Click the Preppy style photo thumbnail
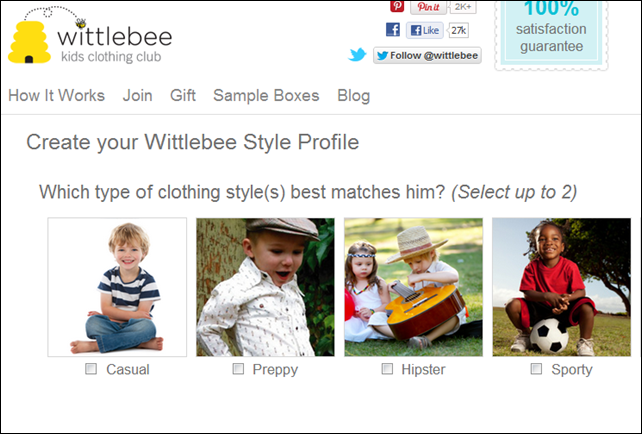Viewport: 642px width, 434px height. click(265, 287)
